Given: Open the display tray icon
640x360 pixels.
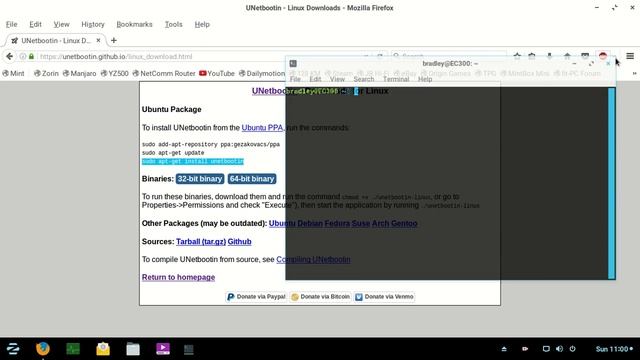Looking at the screenshot, I should (x=546, y=349).
